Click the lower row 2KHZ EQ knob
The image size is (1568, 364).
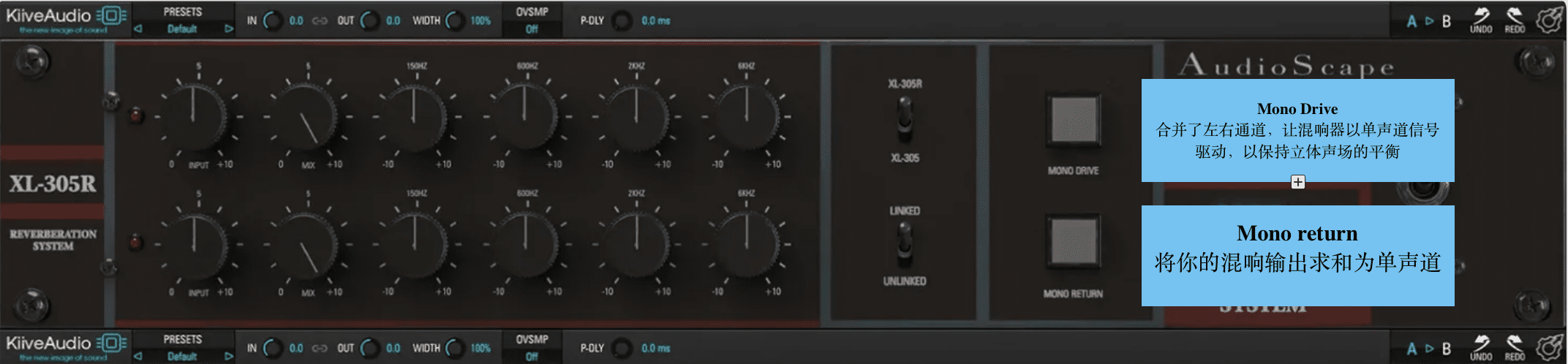pos(636,243)
